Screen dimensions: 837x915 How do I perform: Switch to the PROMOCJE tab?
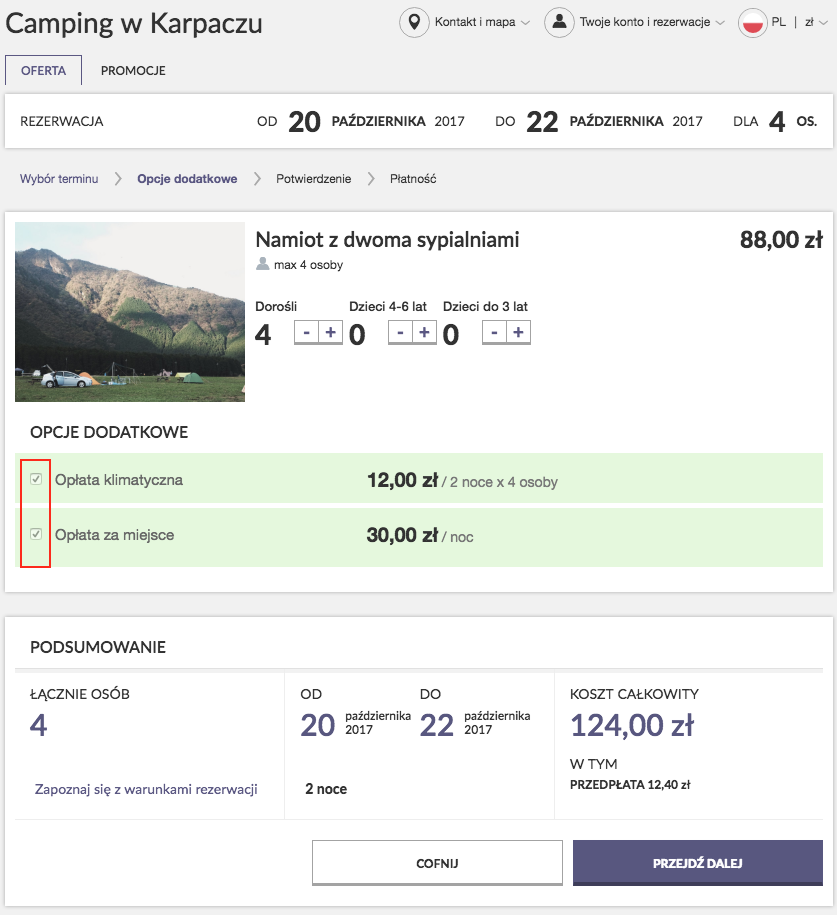[133, 71]
